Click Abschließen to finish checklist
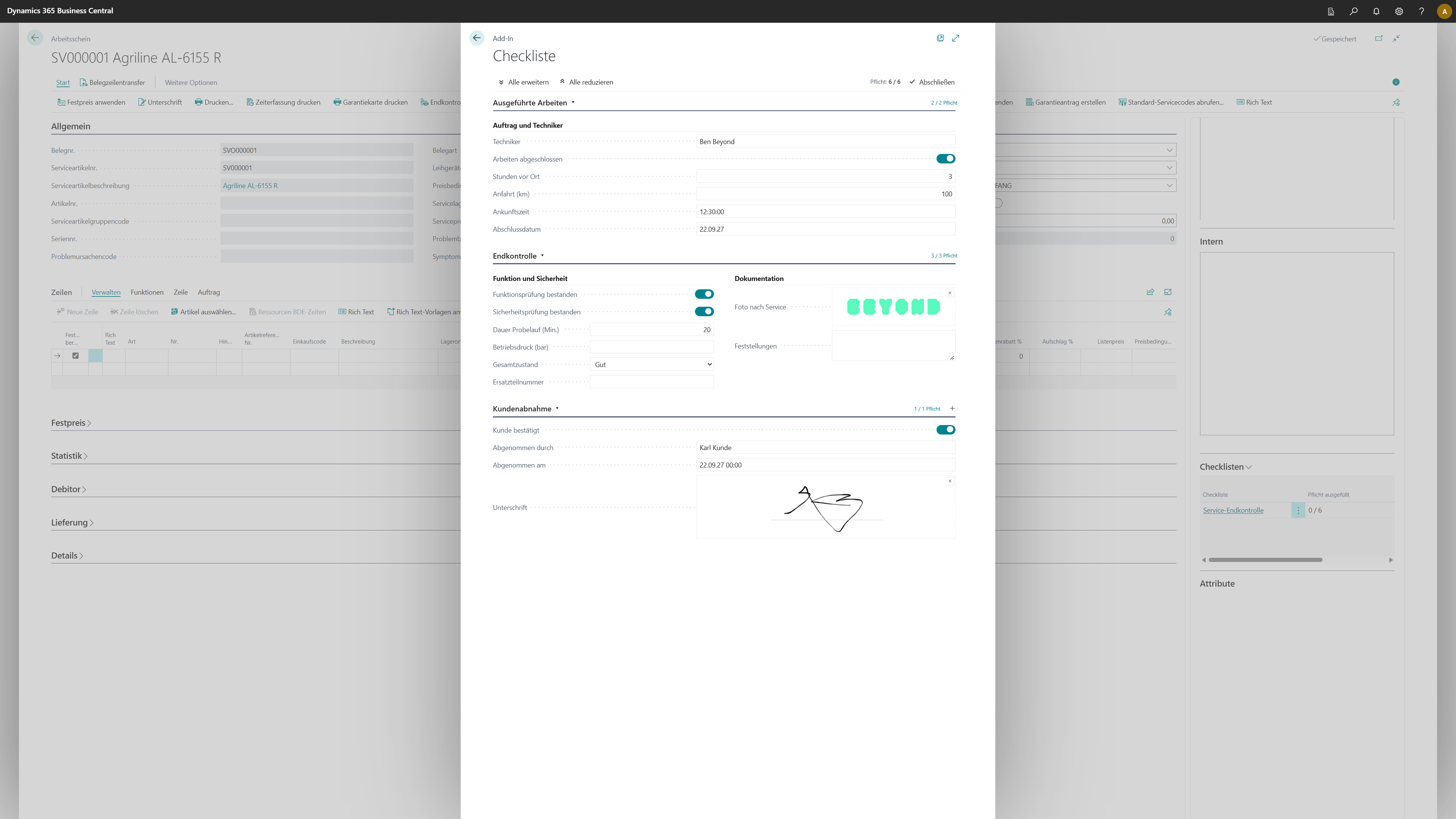The width and height of the screenshot is (1456, 819). tap(932, 82)
